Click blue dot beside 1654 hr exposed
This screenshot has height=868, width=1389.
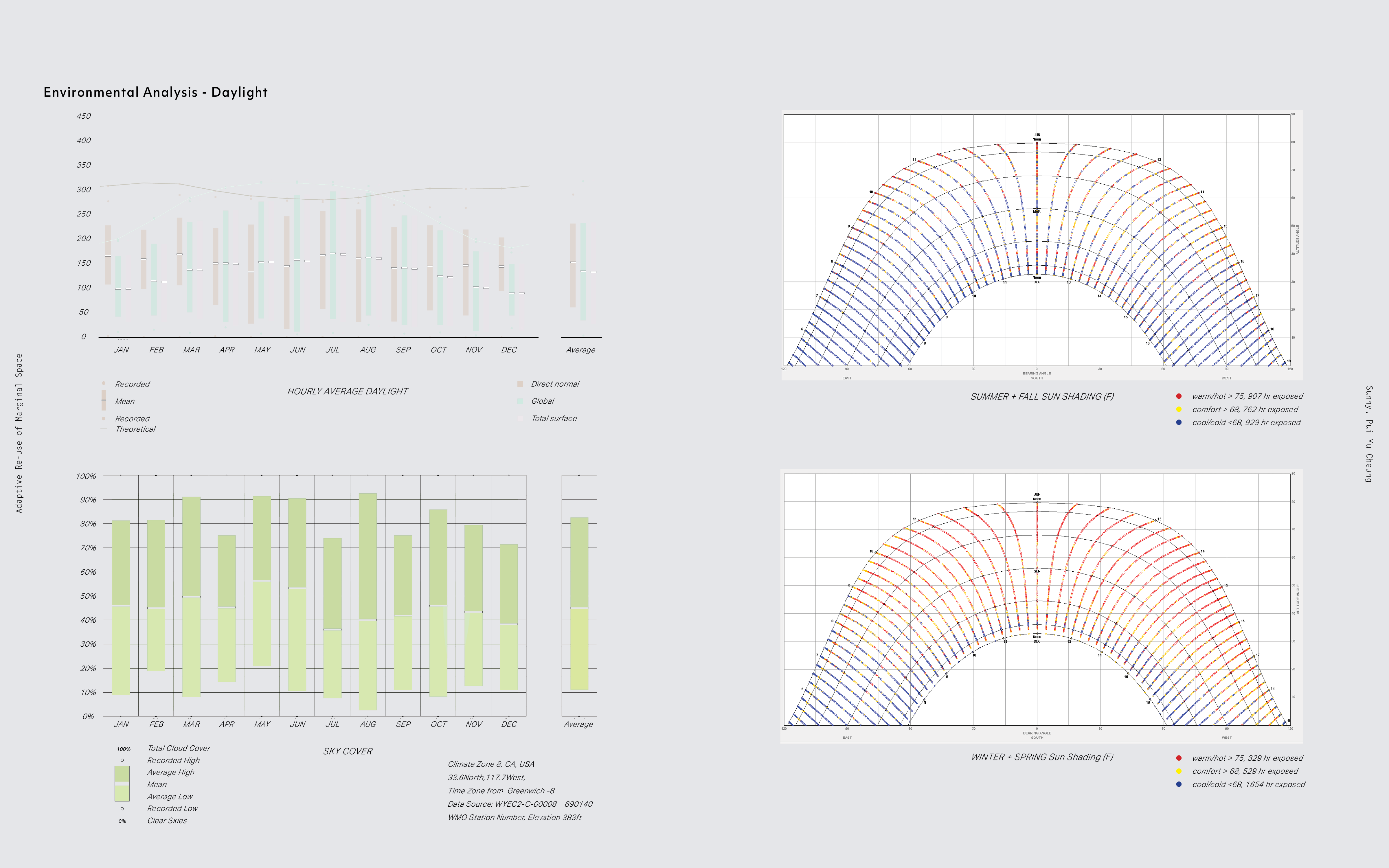point(1179,784)
